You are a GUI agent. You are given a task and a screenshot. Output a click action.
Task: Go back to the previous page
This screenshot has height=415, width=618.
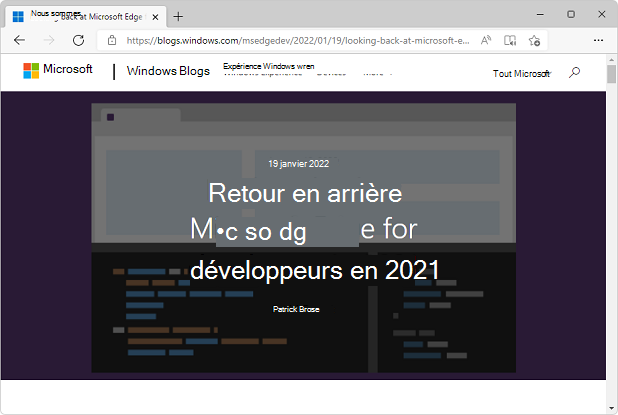click(19, 40)
